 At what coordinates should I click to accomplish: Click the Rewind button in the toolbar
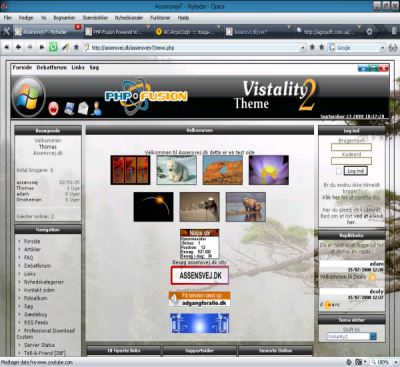[7, 47]
